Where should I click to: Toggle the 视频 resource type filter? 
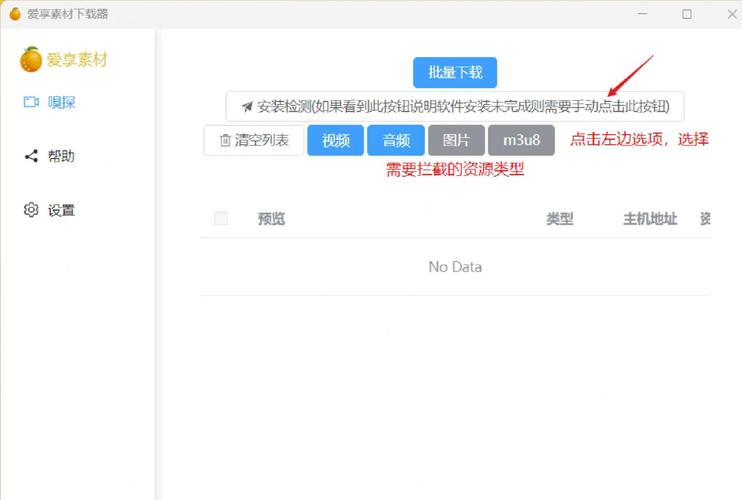[336, 140]
